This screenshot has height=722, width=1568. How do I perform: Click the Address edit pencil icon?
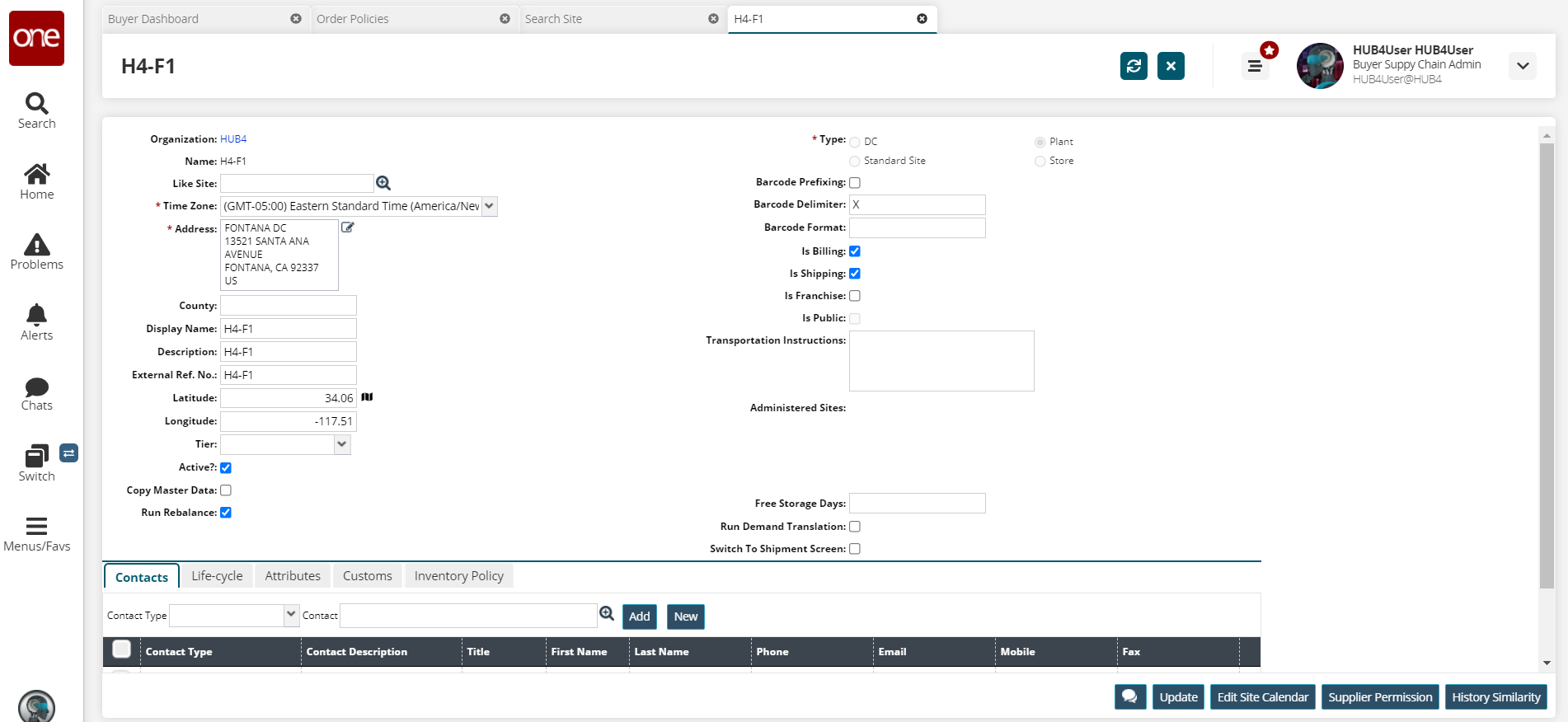point(348,227)
